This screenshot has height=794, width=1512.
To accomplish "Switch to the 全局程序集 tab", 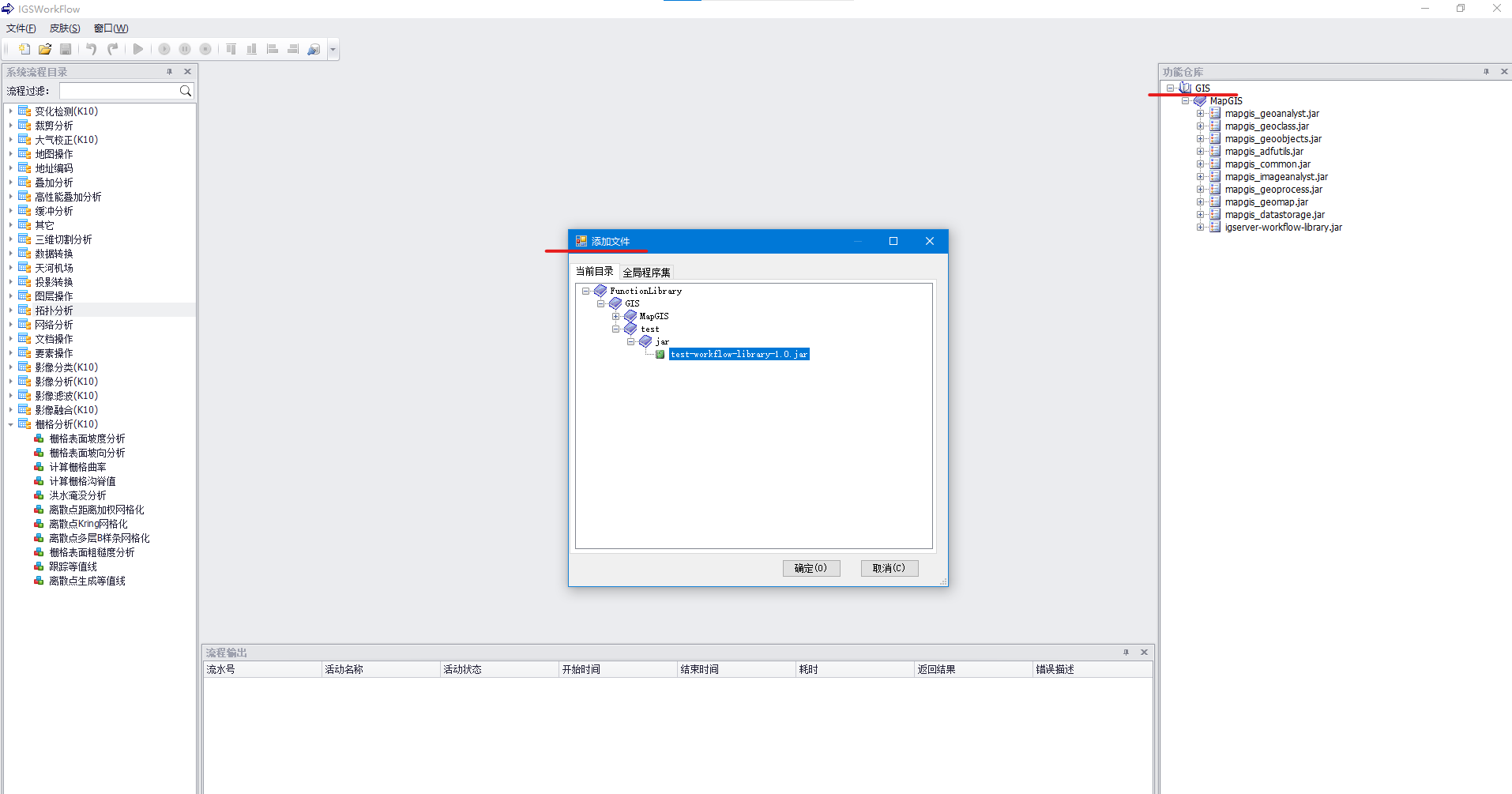I will tap(646, 273).
